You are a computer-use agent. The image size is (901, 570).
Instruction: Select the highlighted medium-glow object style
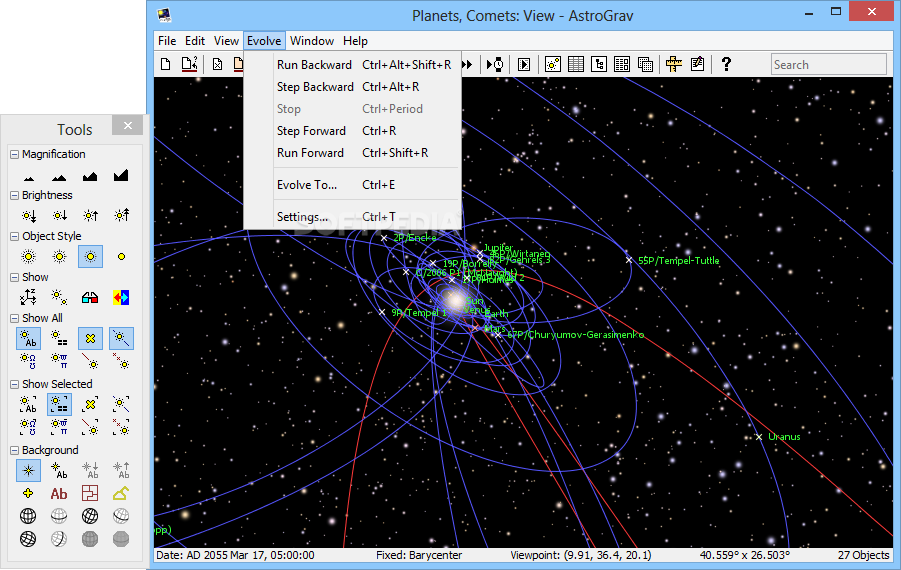[90, 256]
